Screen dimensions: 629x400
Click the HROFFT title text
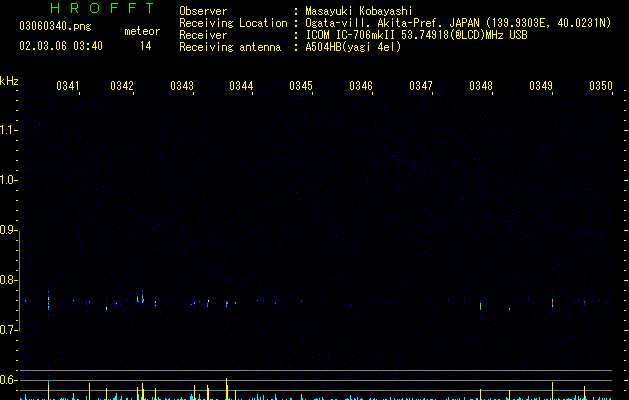(x=102, y=8)
